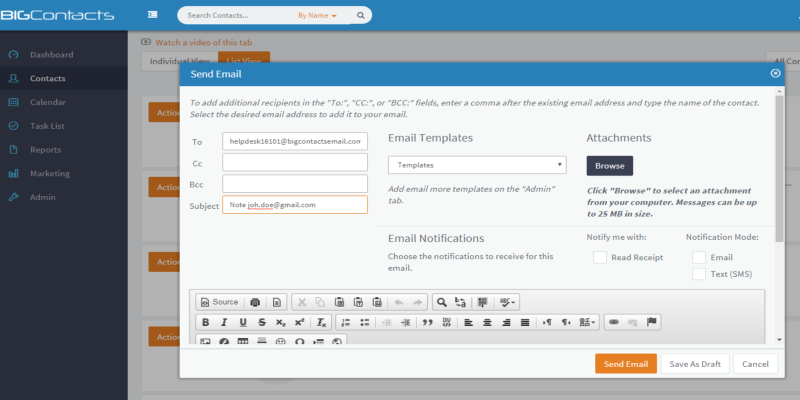800x400 pixels.
Task: Toggle bold formatting in the editor
Action: [205, 322]
